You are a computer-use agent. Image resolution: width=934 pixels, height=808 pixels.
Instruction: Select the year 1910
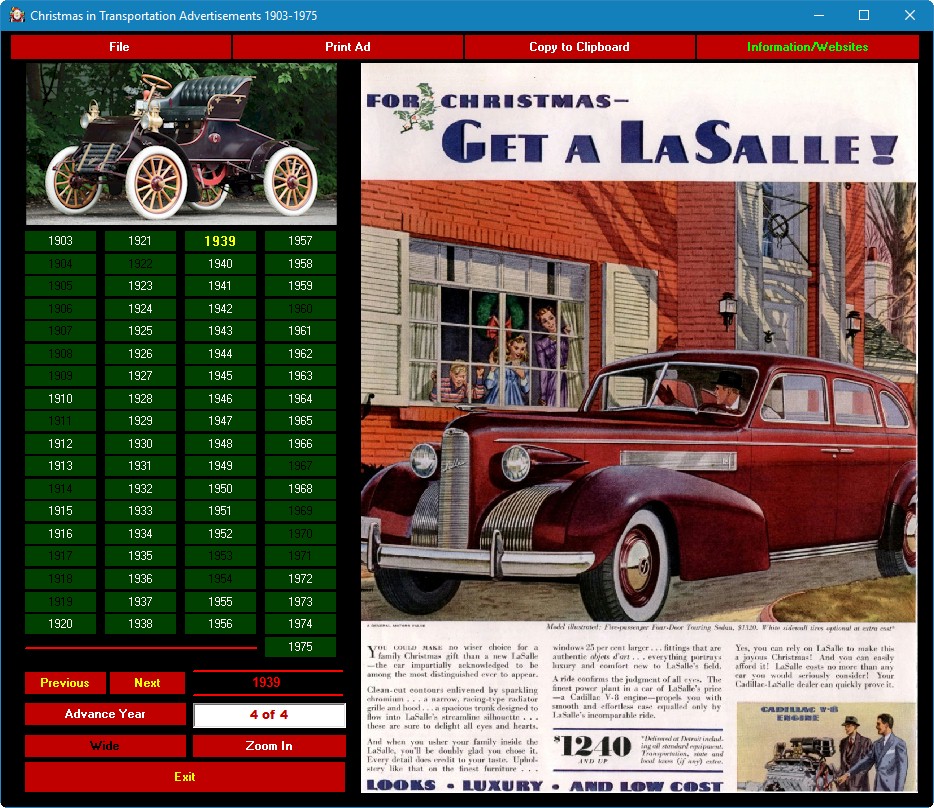point(60,399)
